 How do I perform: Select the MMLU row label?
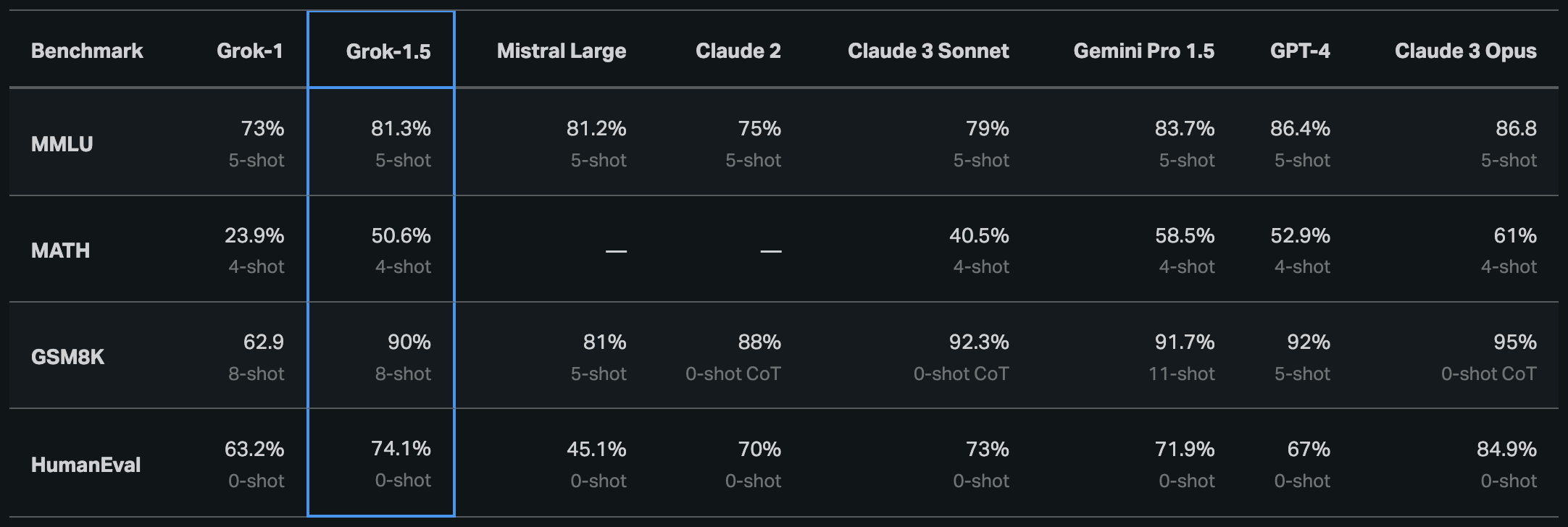point(62,144)
